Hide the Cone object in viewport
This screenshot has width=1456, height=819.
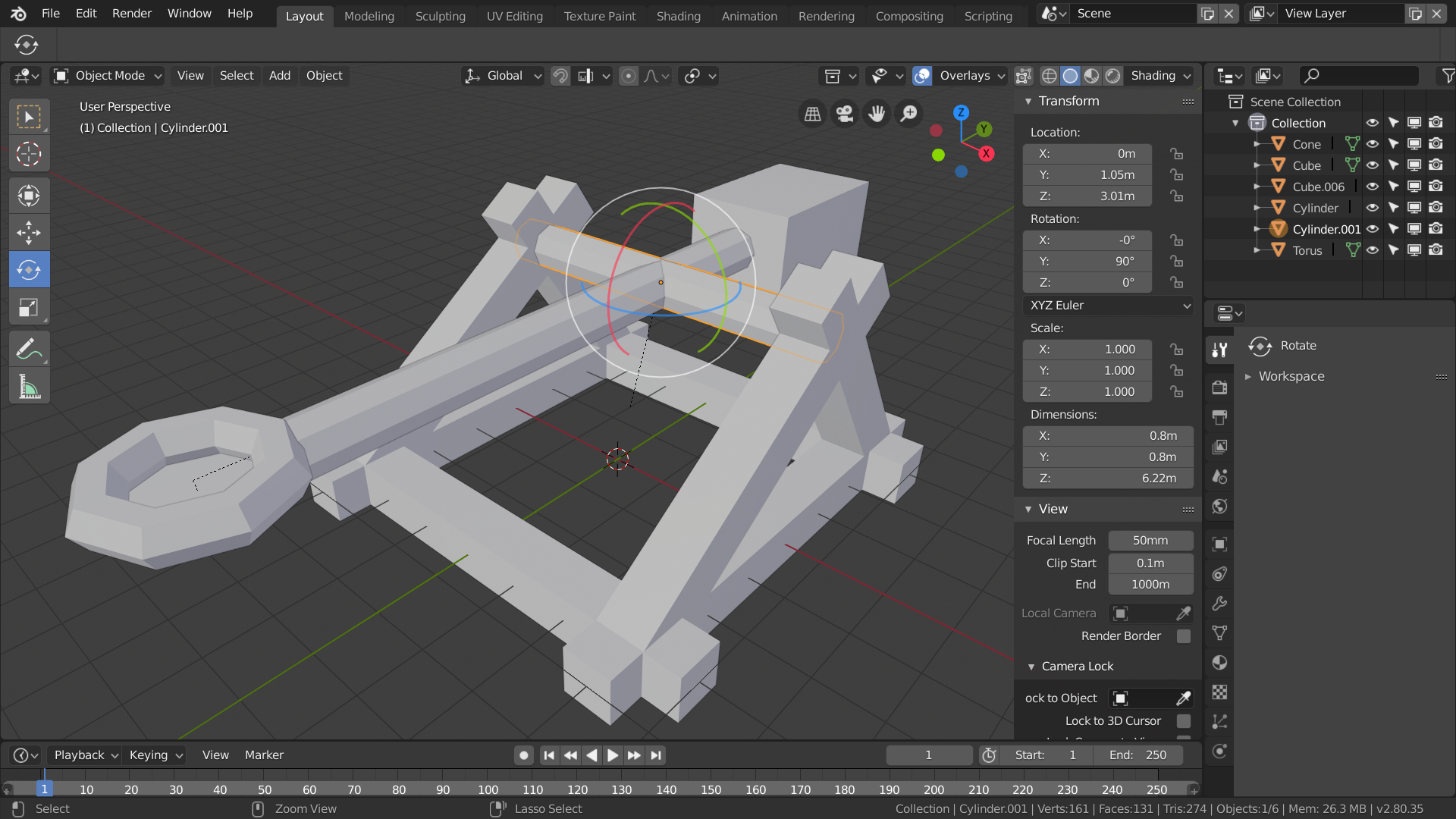pyautogui.click(x=1373, y=144)
